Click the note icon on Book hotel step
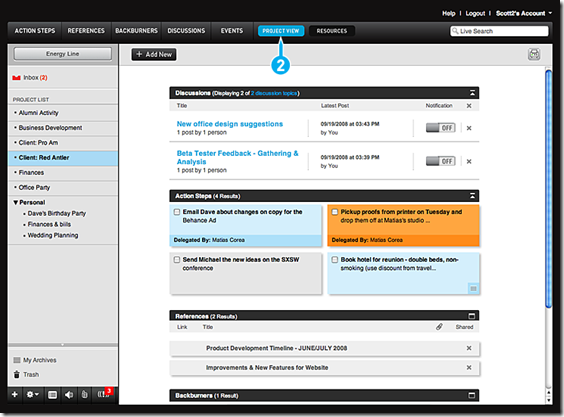Viewport: 564px width, 417px height. (473, 289)
